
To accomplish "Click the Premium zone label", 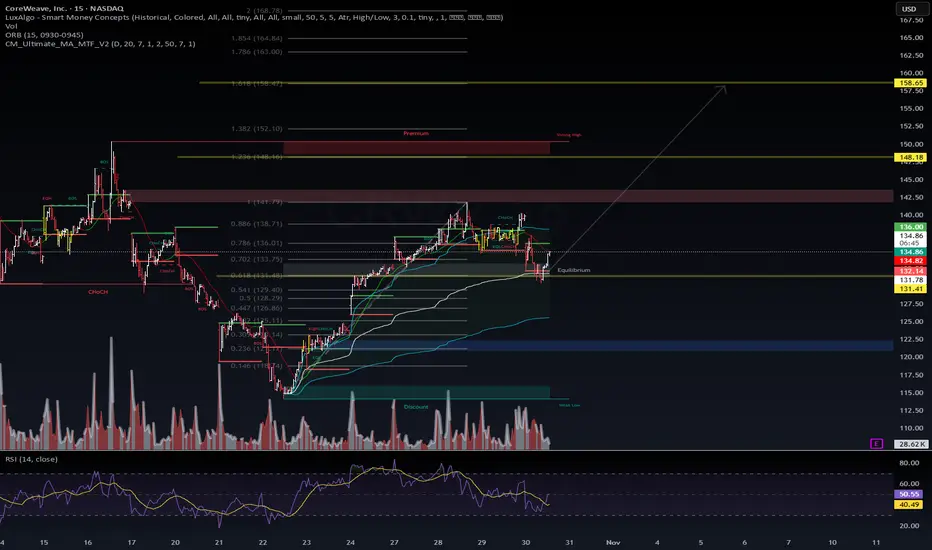I will click(x=416, y=133).
